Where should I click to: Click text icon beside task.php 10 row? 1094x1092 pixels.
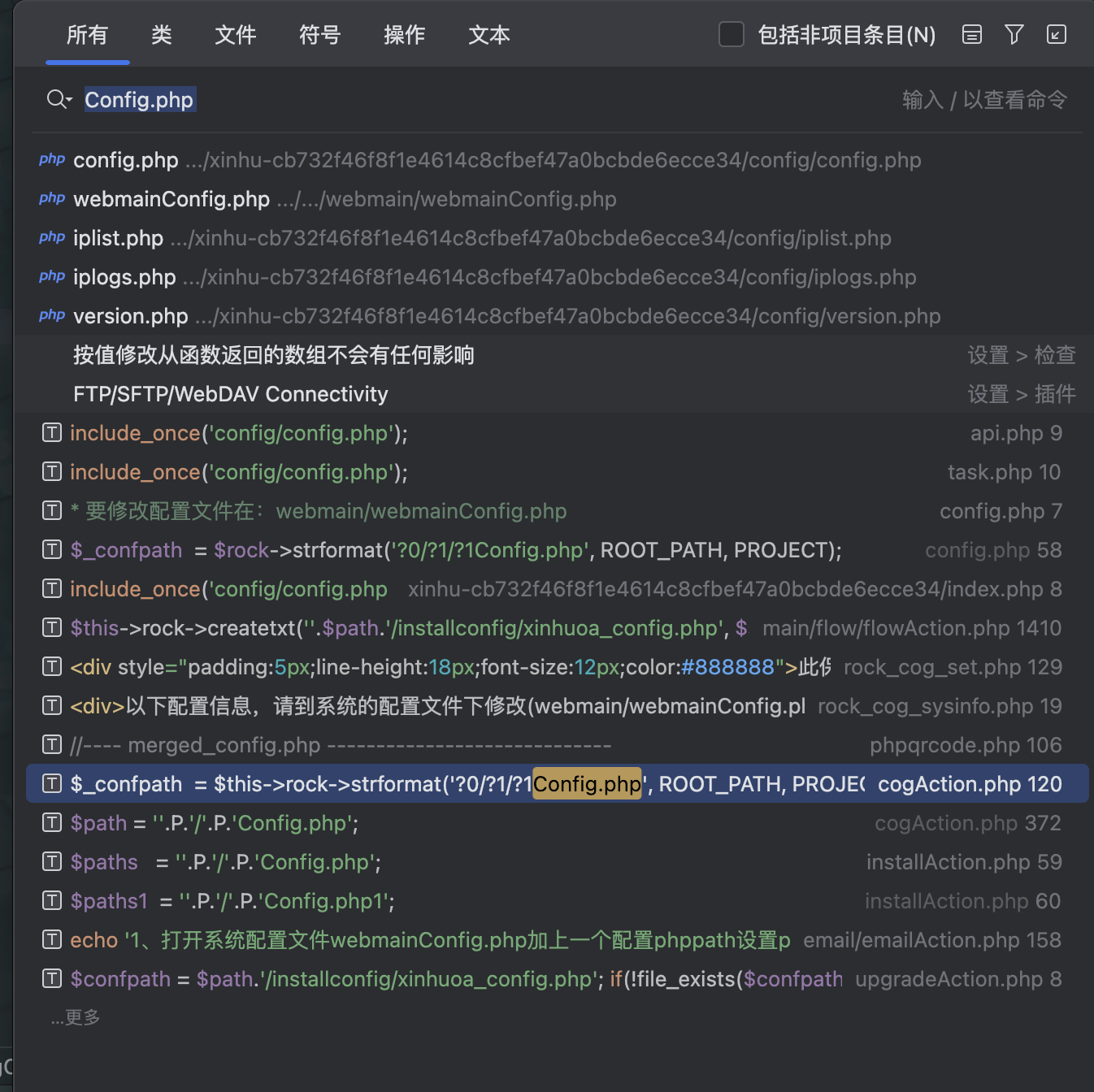(52, 471)
